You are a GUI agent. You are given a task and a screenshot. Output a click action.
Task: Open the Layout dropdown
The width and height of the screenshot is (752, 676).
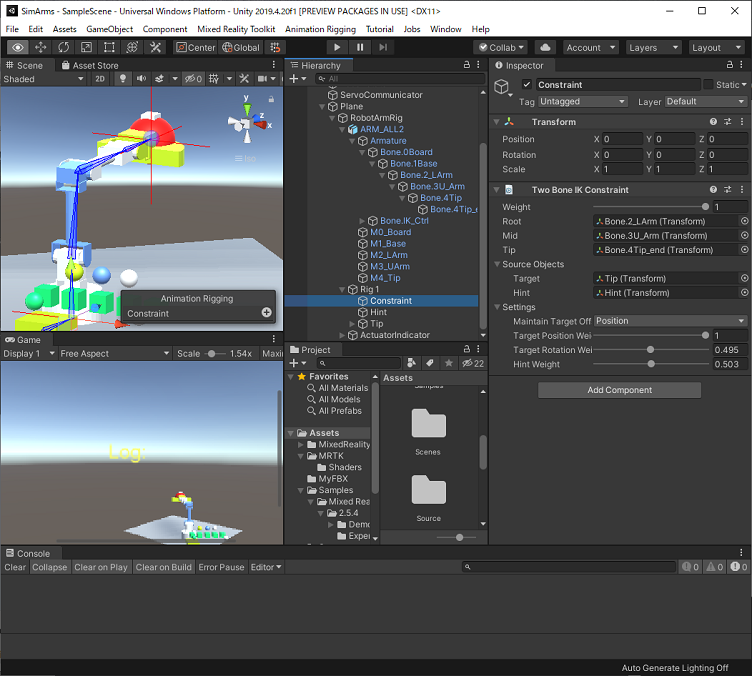click(717, 47)
